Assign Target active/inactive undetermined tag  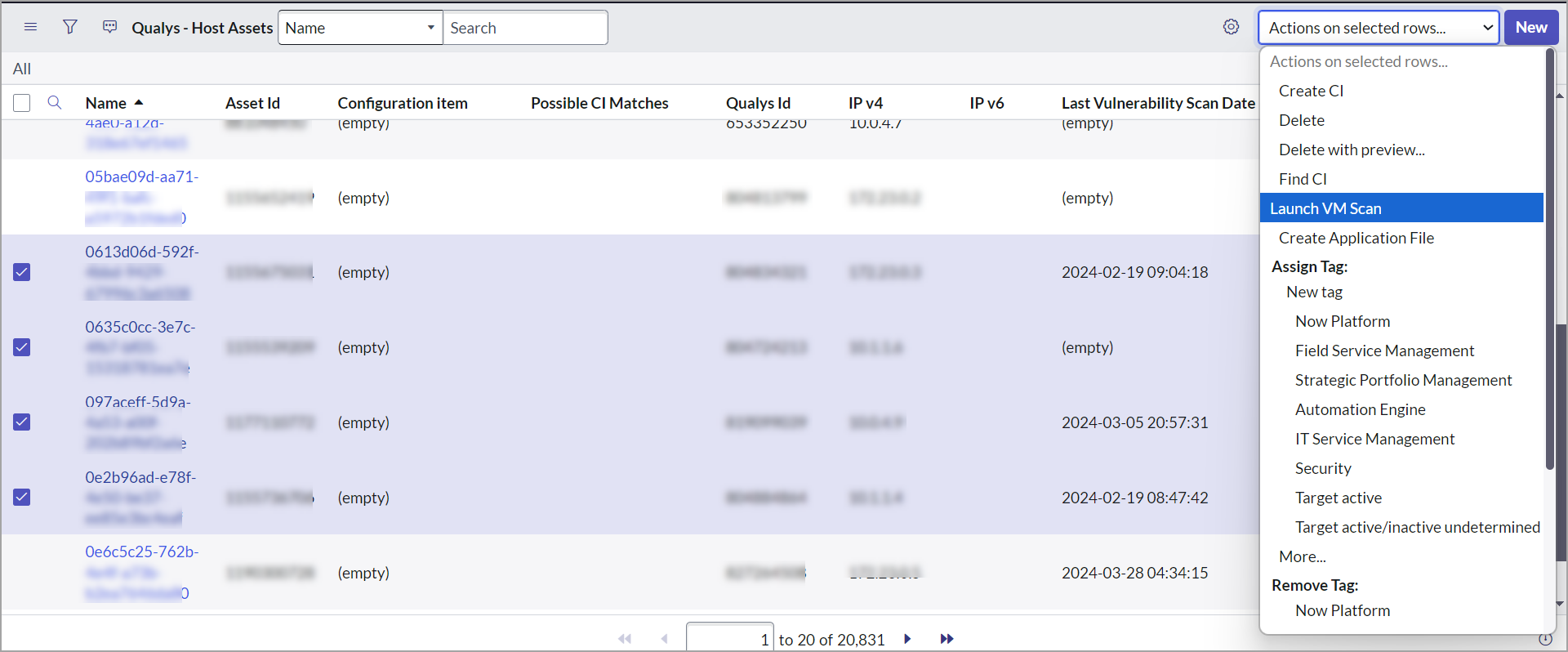tap(1417, 527)
